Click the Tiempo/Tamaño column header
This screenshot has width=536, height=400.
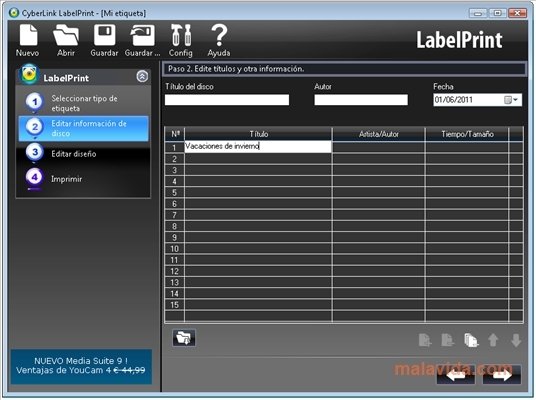(x=467, y=134)
